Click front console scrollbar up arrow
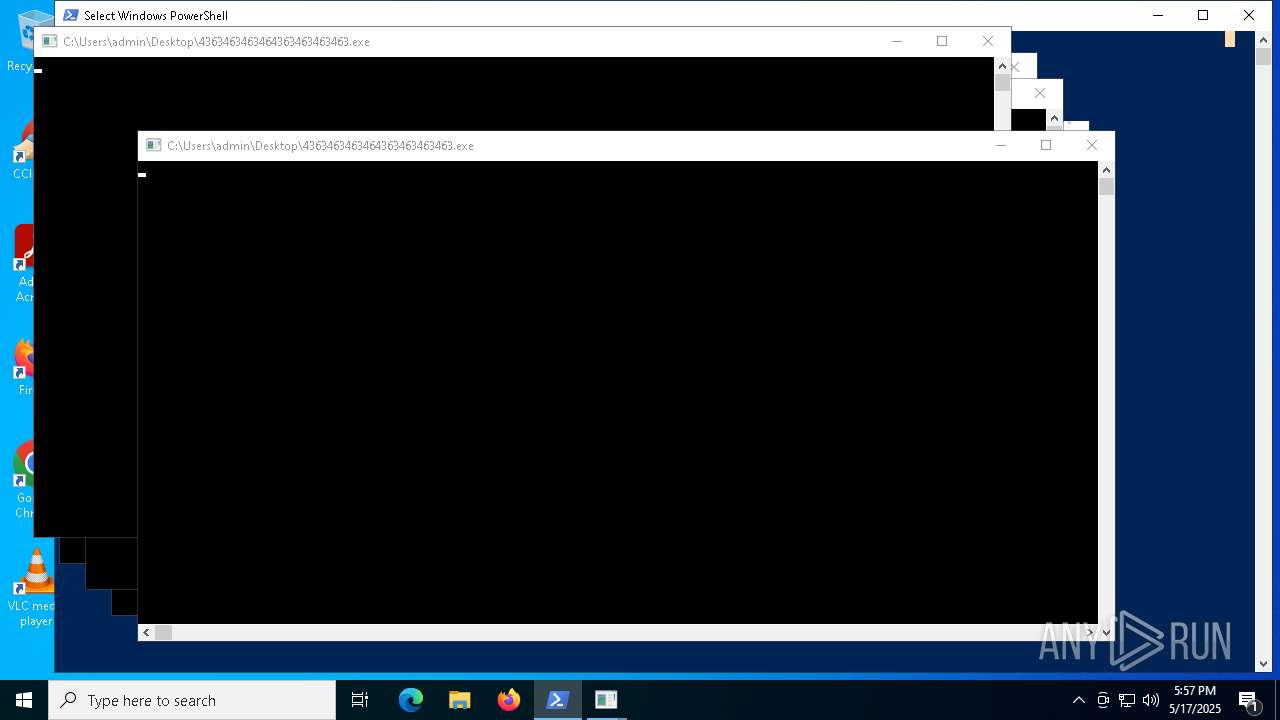The height and width of the screenshot is (720, 1280). pyautogui.click(x=1106, y=170)
